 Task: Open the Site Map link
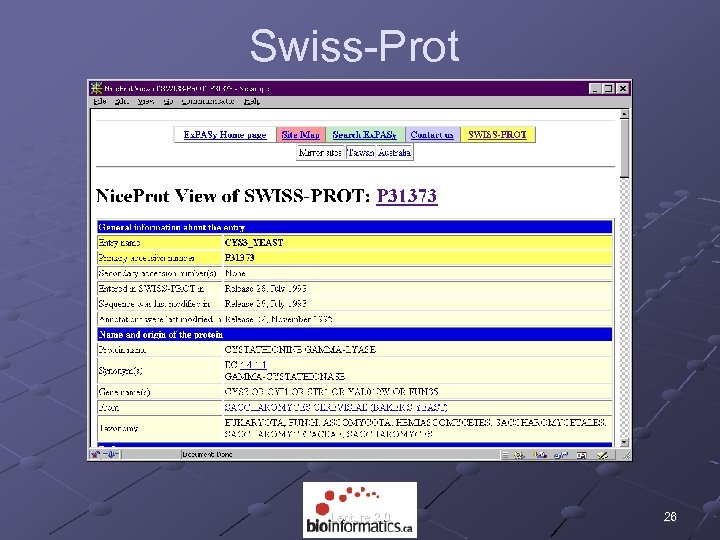301,135
